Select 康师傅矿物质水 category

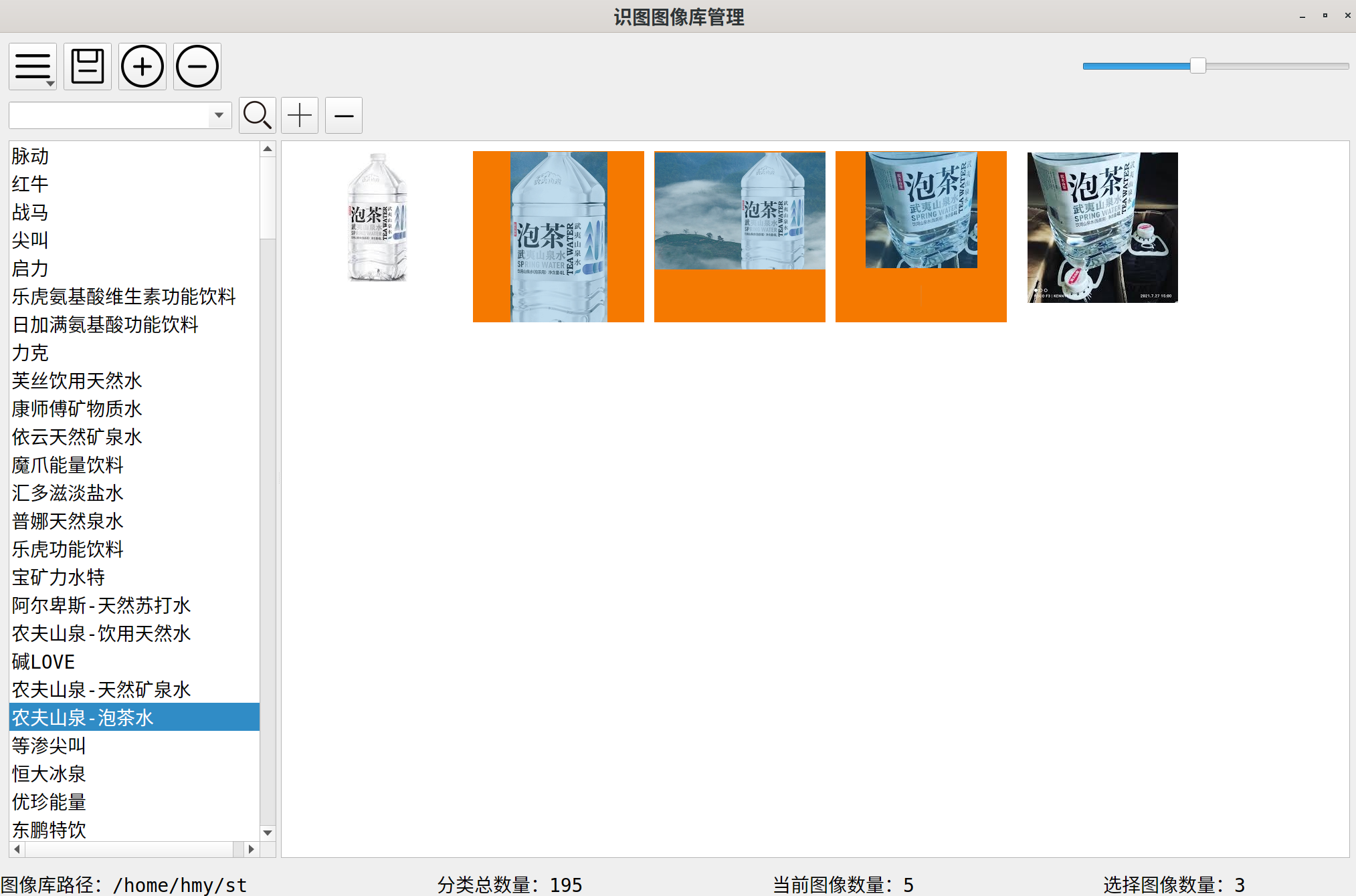pyautogui.click(x=134, y=409)
